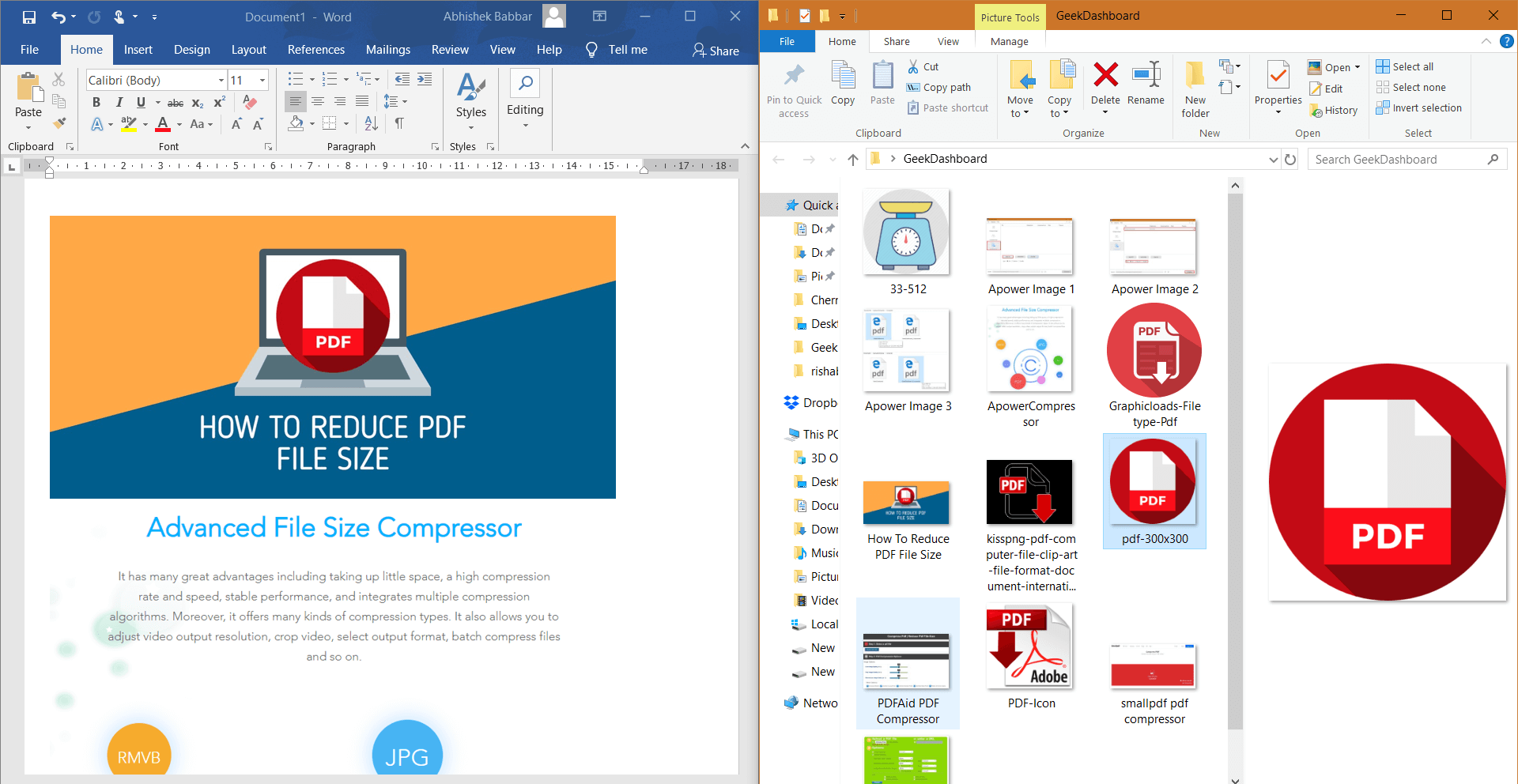Expand the address bar history dropdown
The height and width of the screenshot is (784, 1518).
click(x=1274, y=159)
